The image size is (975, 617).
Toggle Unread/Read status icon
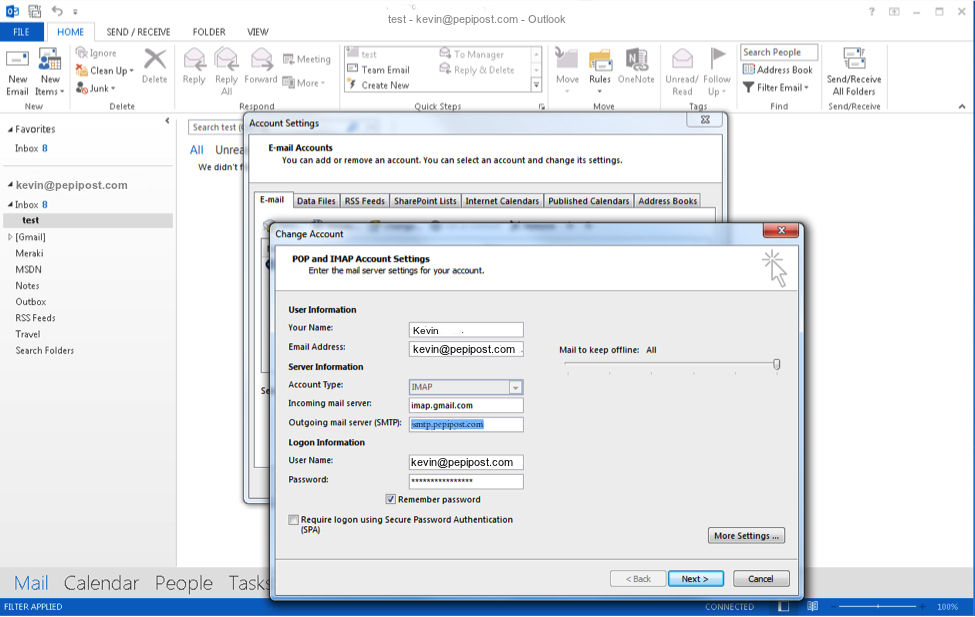click(x=682, y=59)
